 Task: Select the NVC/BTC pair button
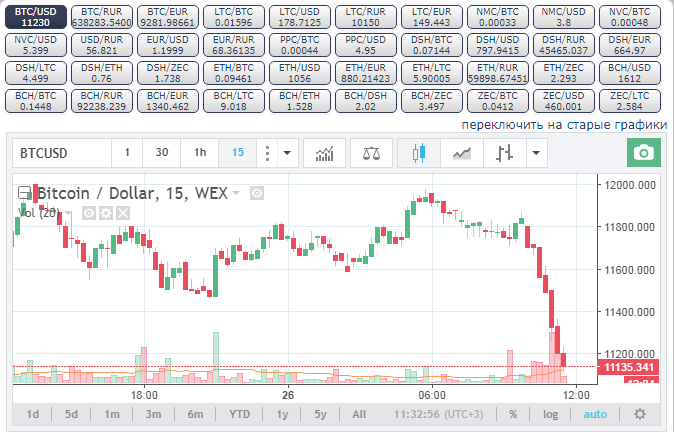pos(630,17)
